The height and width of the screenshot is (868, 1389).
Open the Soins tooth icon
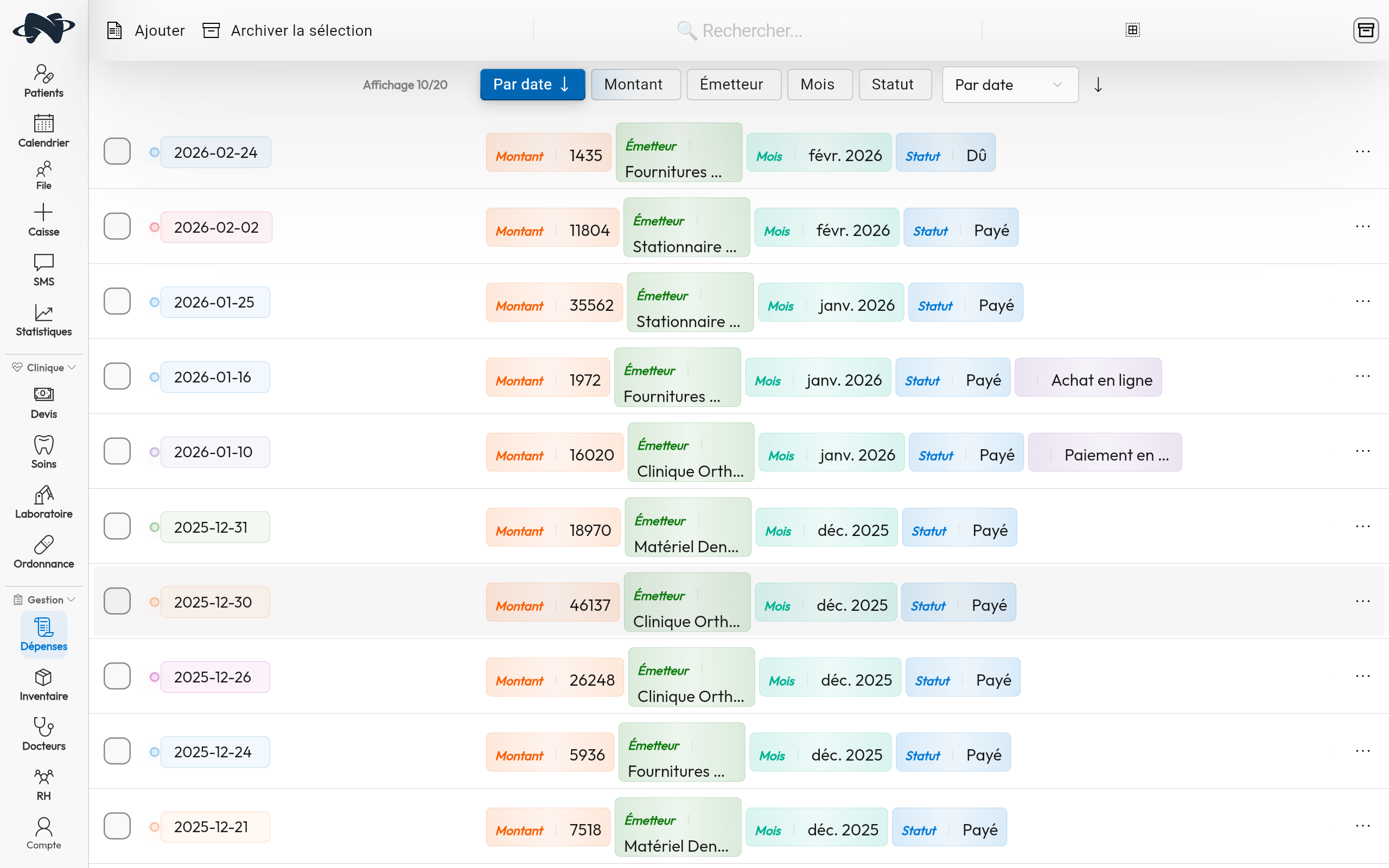pyautogui.click(x=43, y=445)
